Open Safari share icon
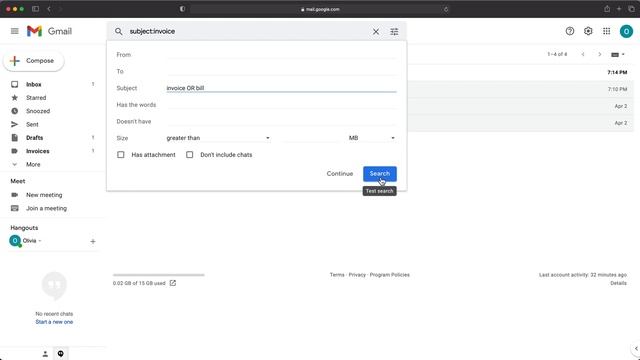640x360 pixels. point(607,9)
